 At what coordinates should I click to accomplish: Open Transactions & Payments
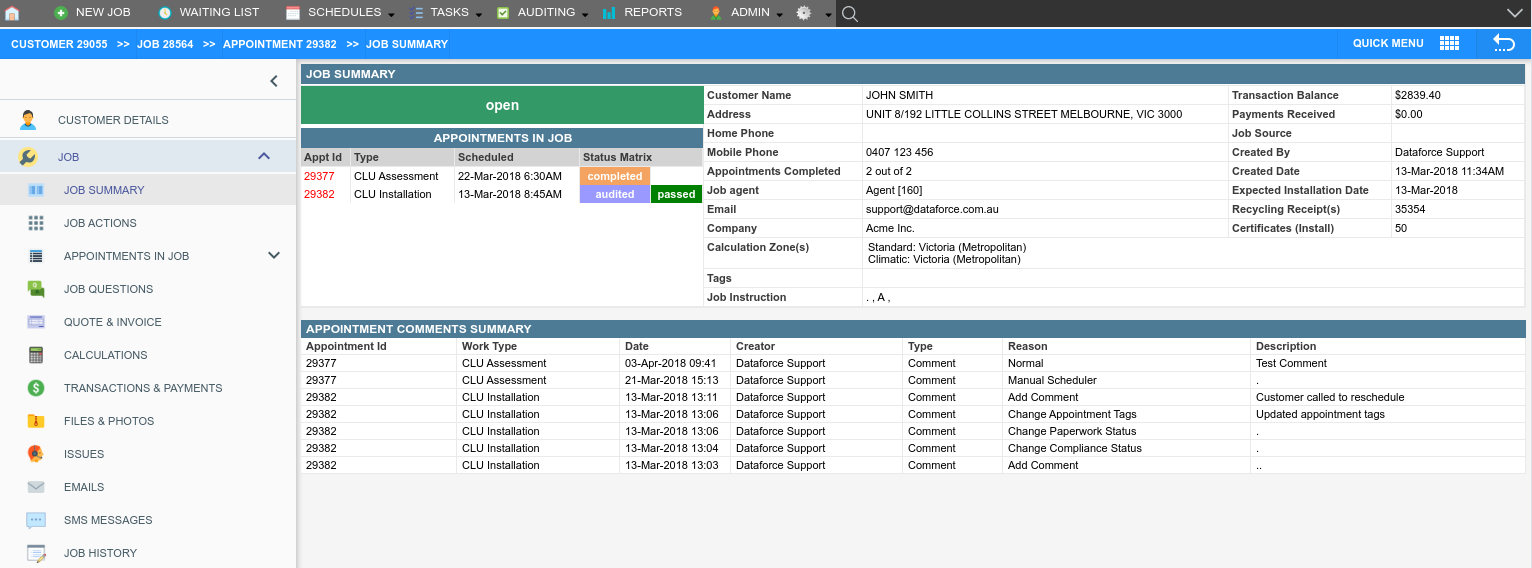[x=143, y=388]
